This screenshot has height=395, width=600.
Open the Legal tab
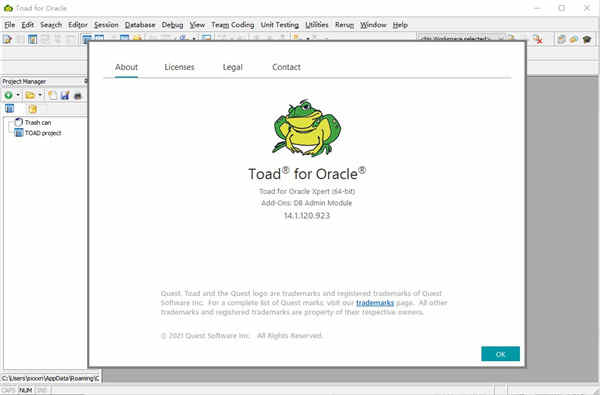[233, 67]
